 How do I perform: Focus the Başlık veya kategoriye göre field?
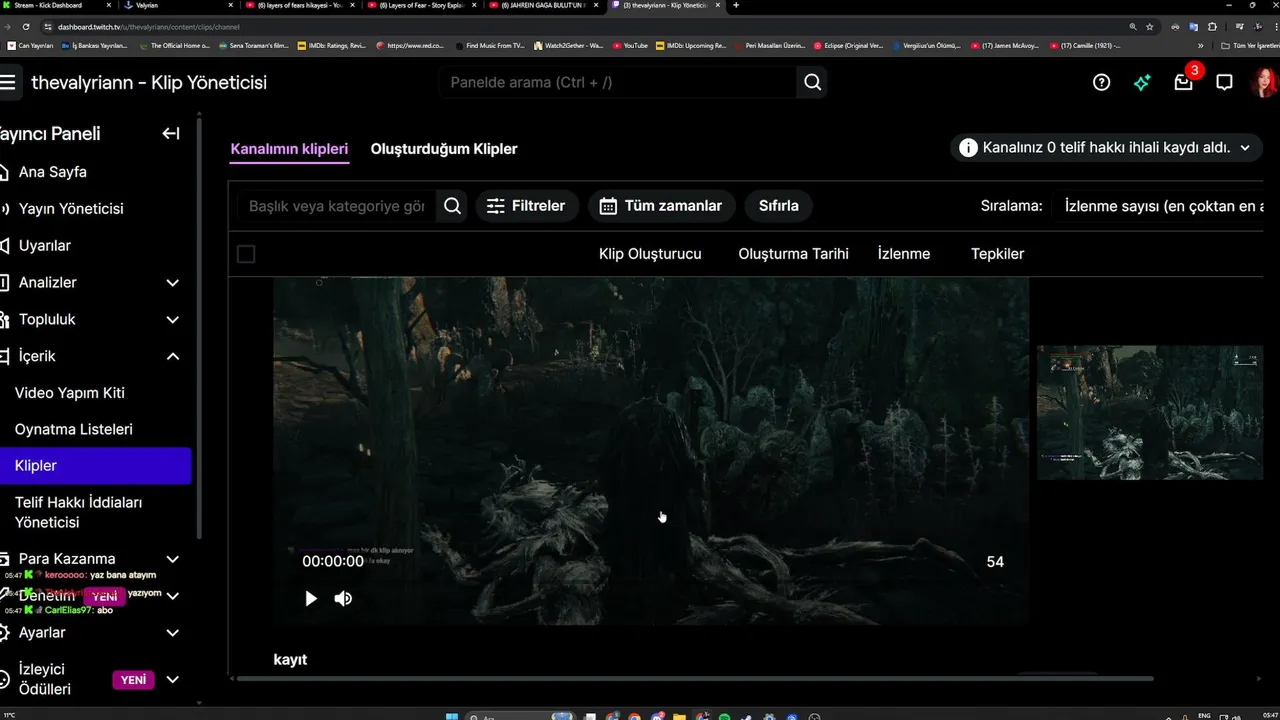tap(337, 206)
